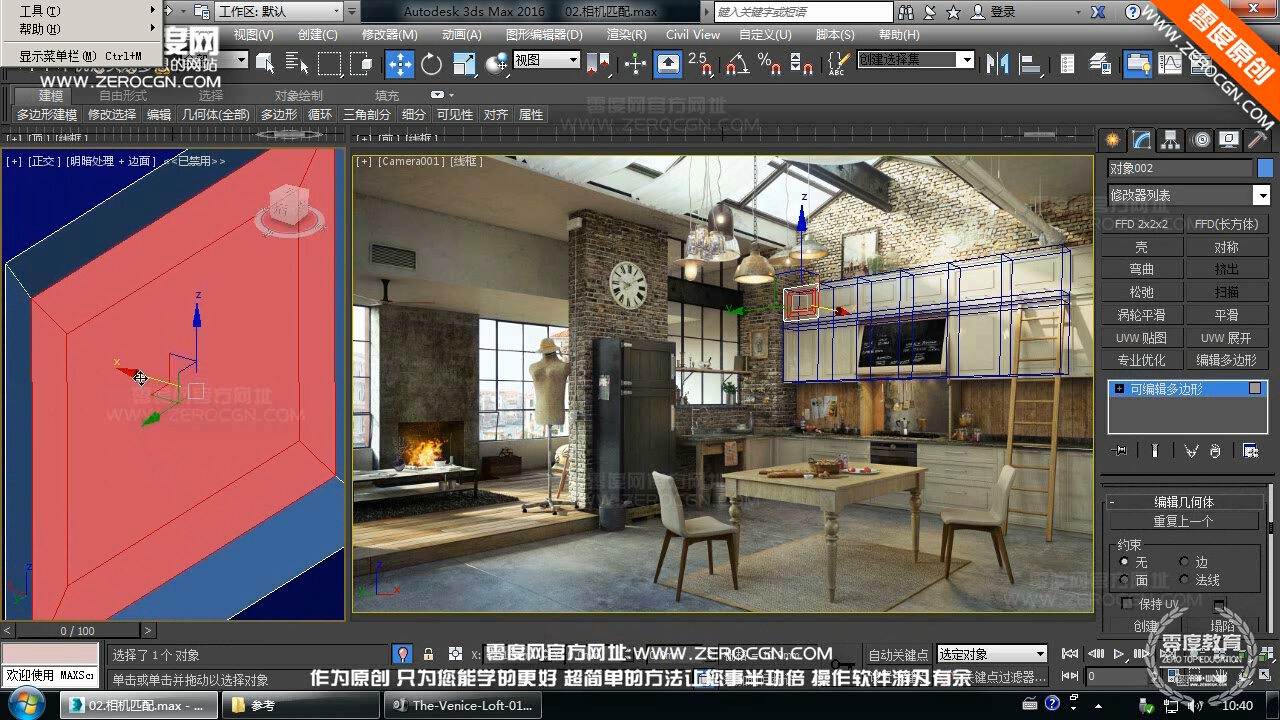The image size is (1280, 720).
Task: Apply the FFD 2x2x2 modifier button
Action: click(x=1142, y=224)
